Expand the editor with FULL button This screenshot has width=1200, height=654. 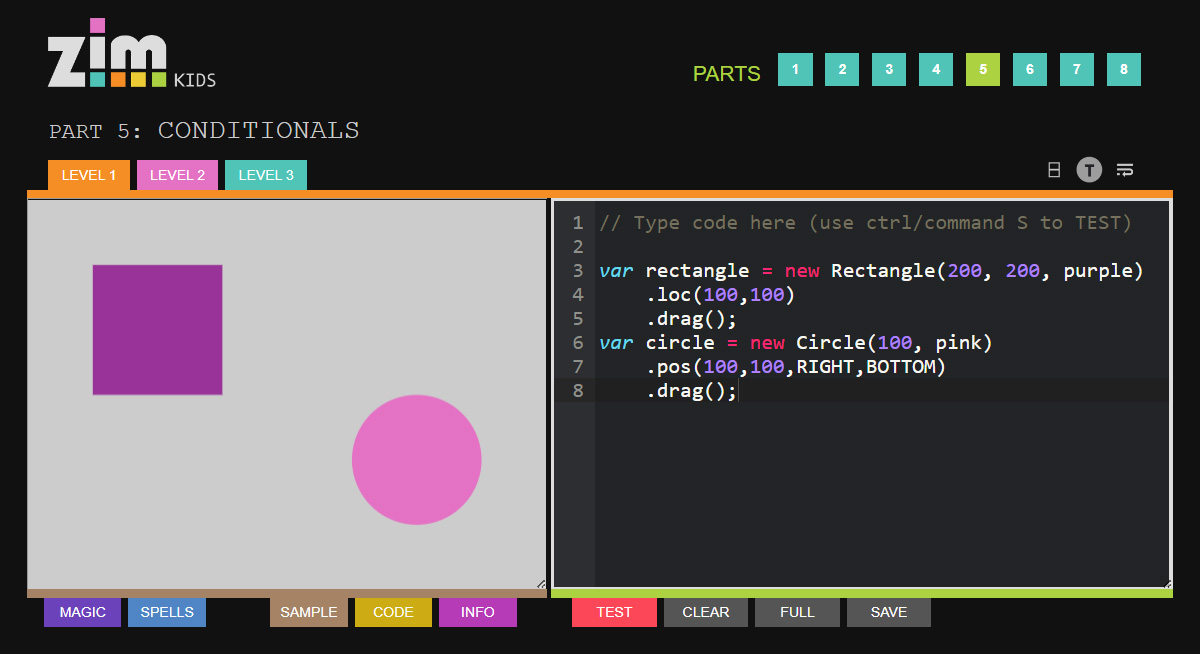(x=797, y=612)
